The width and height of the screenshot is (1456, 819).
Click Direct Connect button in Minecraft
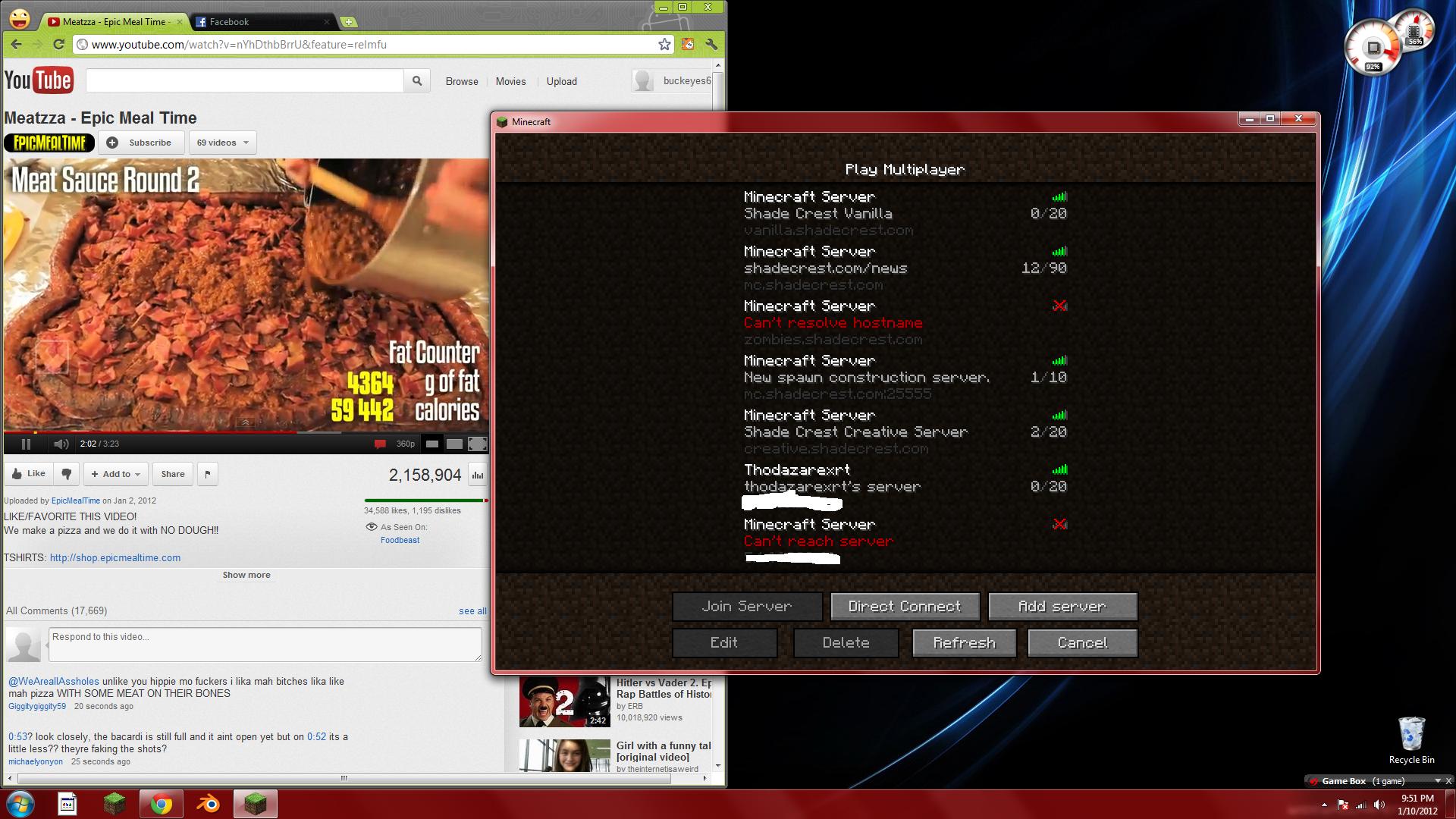[x=905, y=607]
